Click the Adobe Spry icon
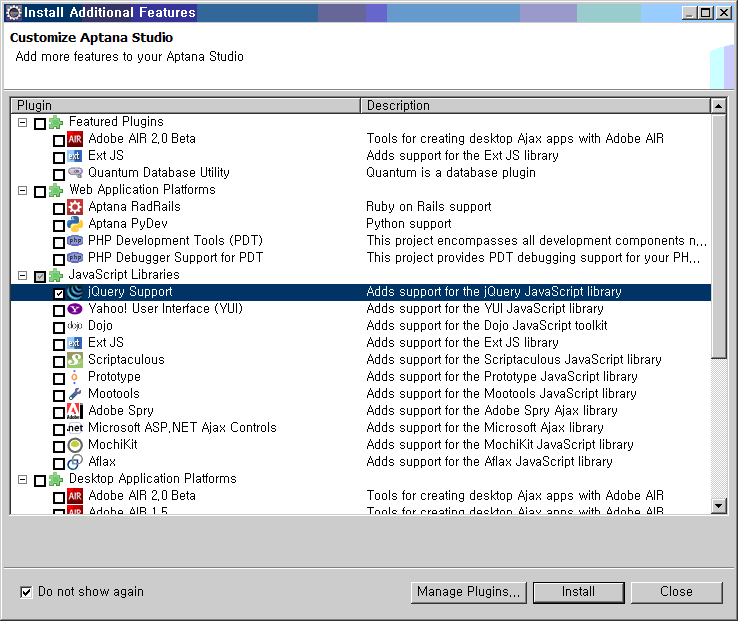Screen dimensions: 738x621 [75, 411]
